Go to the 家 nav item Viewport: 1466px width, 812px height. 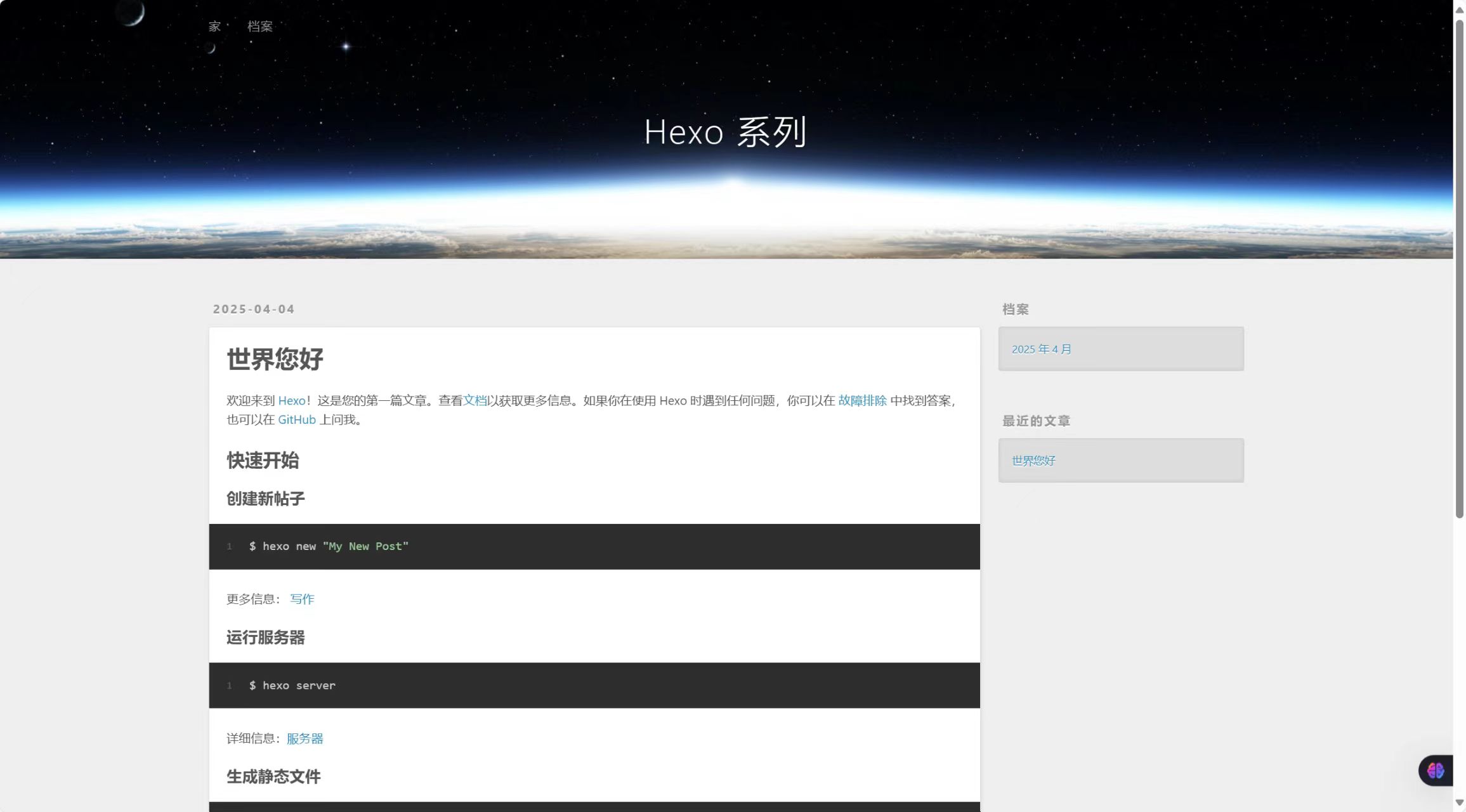[x=214, y=27]
